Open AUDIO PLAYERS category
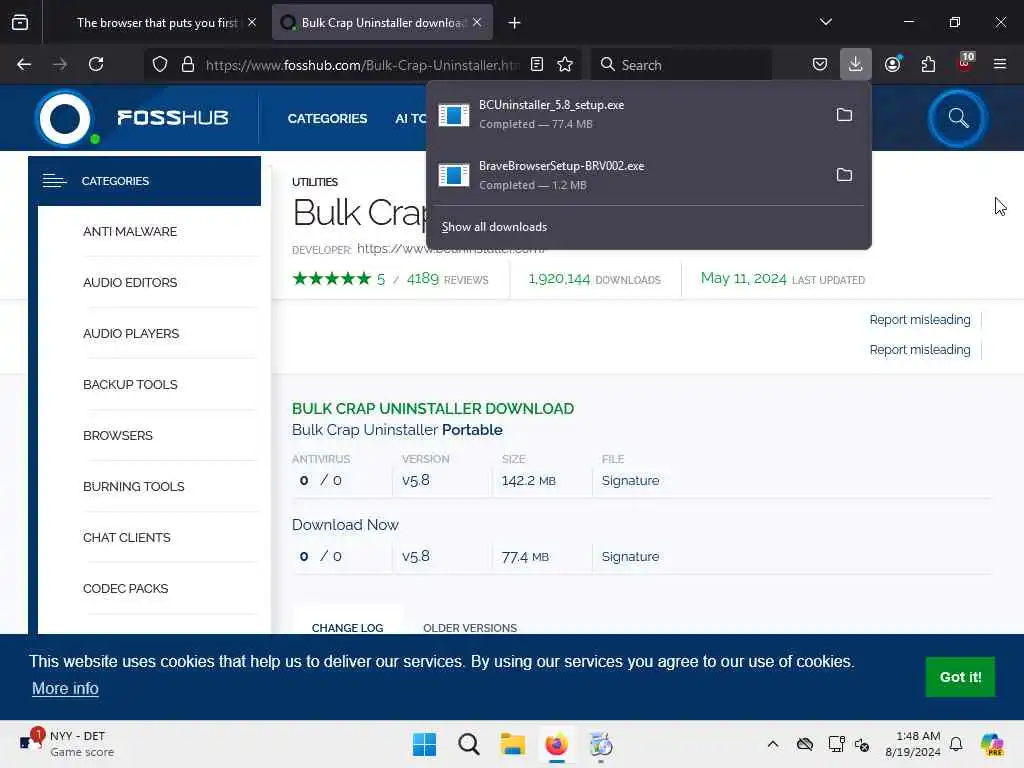The image size is (1024, 768). [131, 334]
